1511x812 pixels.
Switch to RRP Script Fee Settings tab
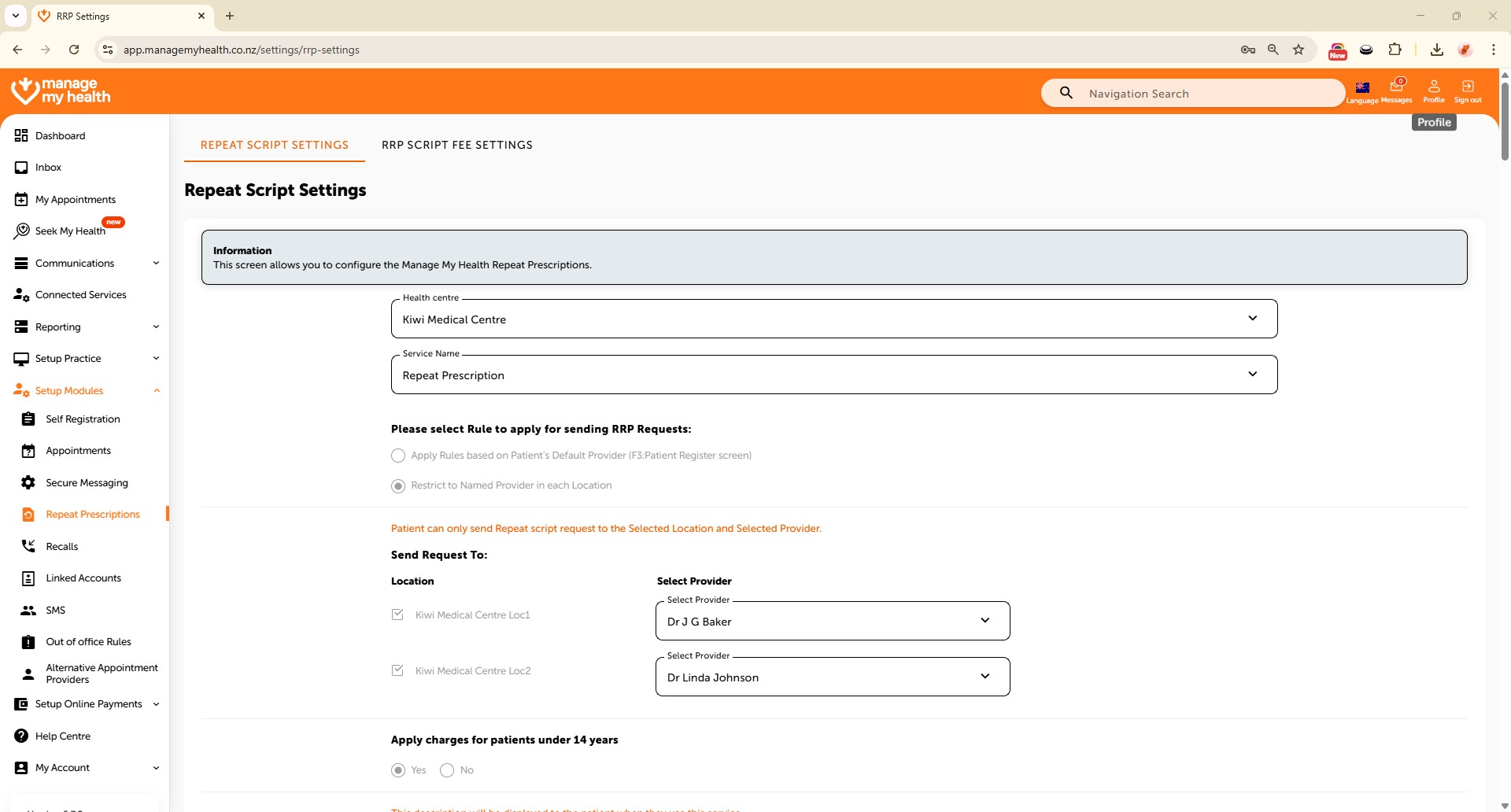pos(456,145)
